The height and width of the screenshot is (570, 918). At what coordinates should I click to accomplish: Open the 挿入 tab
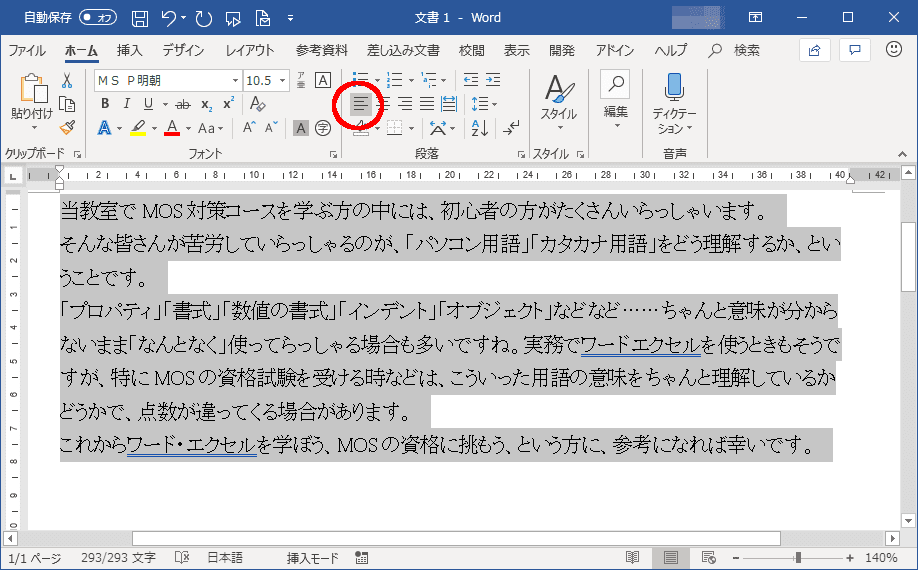pos(129,50)
